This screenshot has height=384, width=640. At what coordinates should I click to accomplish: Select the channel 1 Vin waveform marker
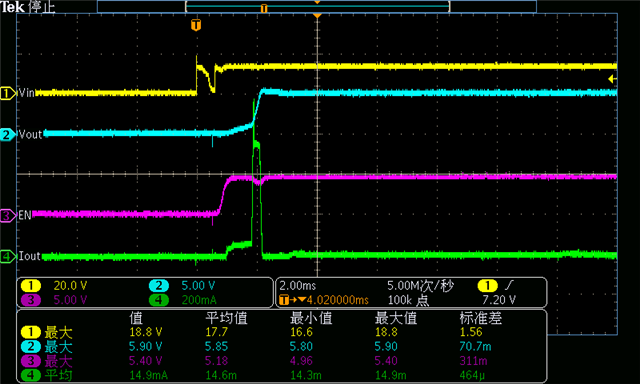pyautogui.click(x=7, y=93)
